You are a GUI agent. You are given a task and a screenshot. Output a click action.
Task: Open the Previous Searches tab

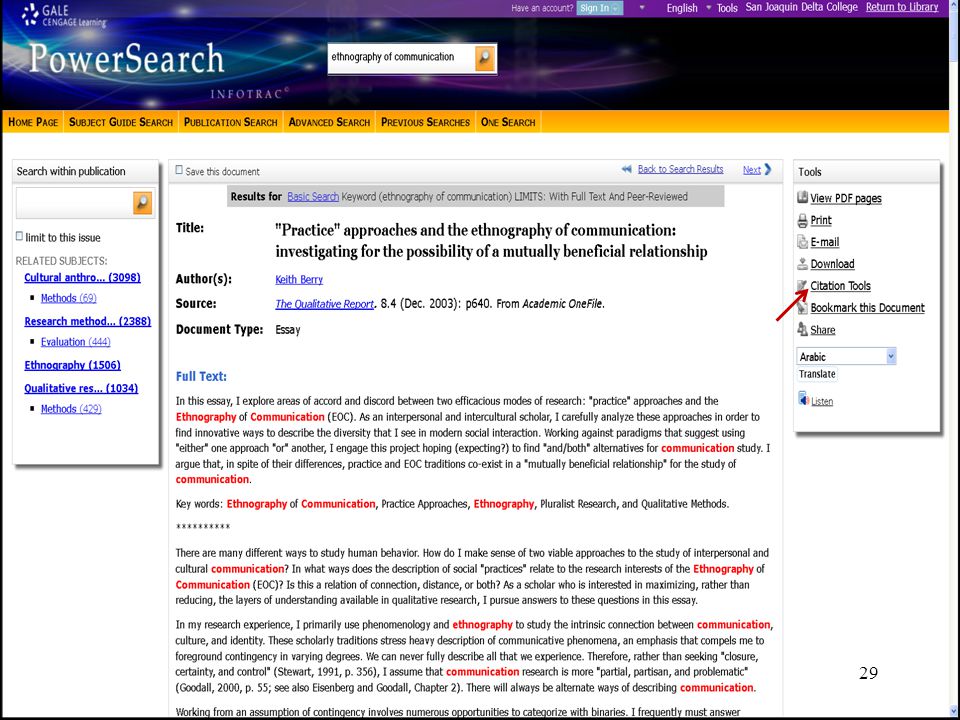pos(426,122)
